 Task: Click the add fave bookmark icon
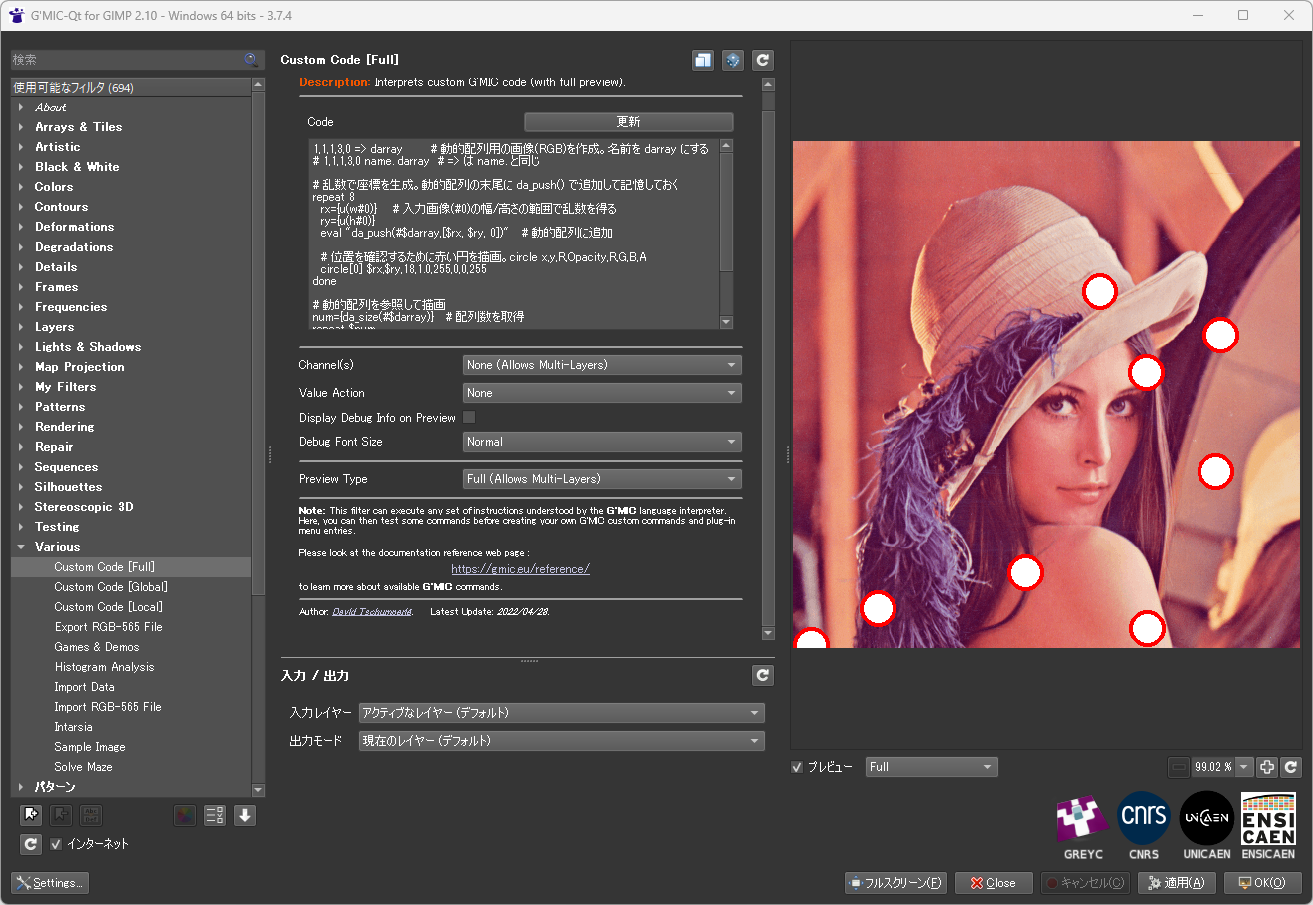pyautogui.click(x=31, y=815)
